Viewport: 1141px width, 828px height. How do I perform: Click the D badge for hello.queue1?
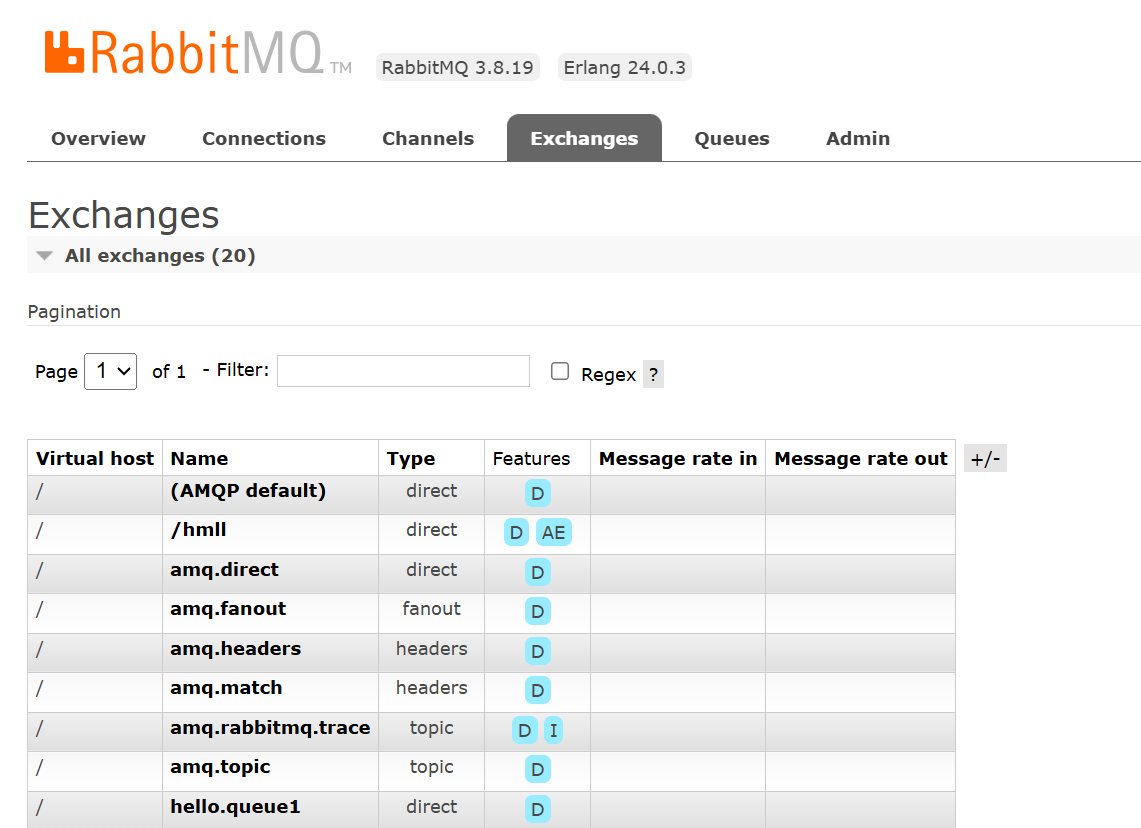coord(538,809)
